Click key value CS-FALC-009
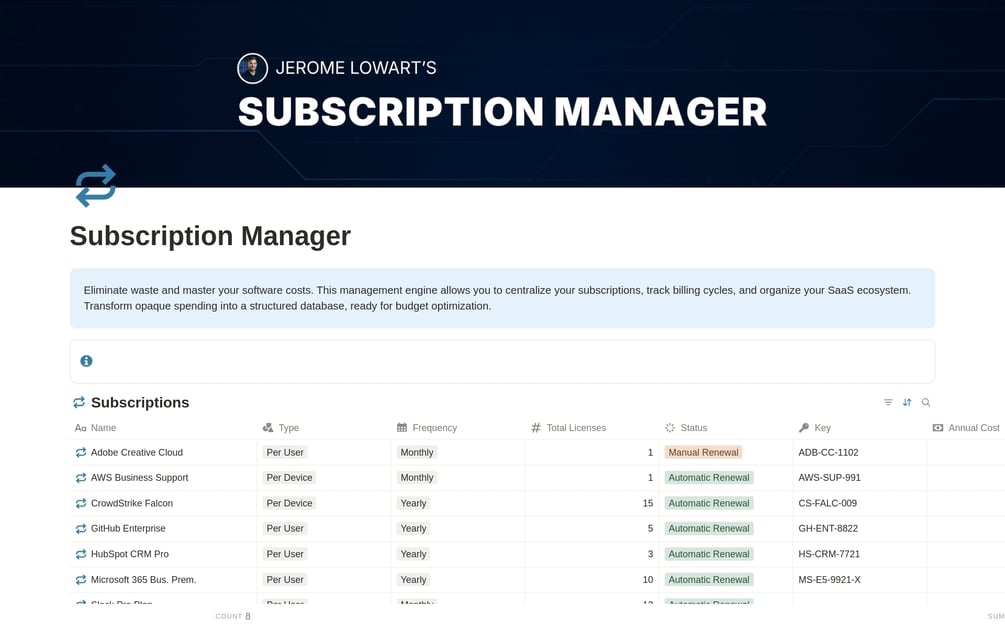The image size is (1005, 628). coord(827,504)
